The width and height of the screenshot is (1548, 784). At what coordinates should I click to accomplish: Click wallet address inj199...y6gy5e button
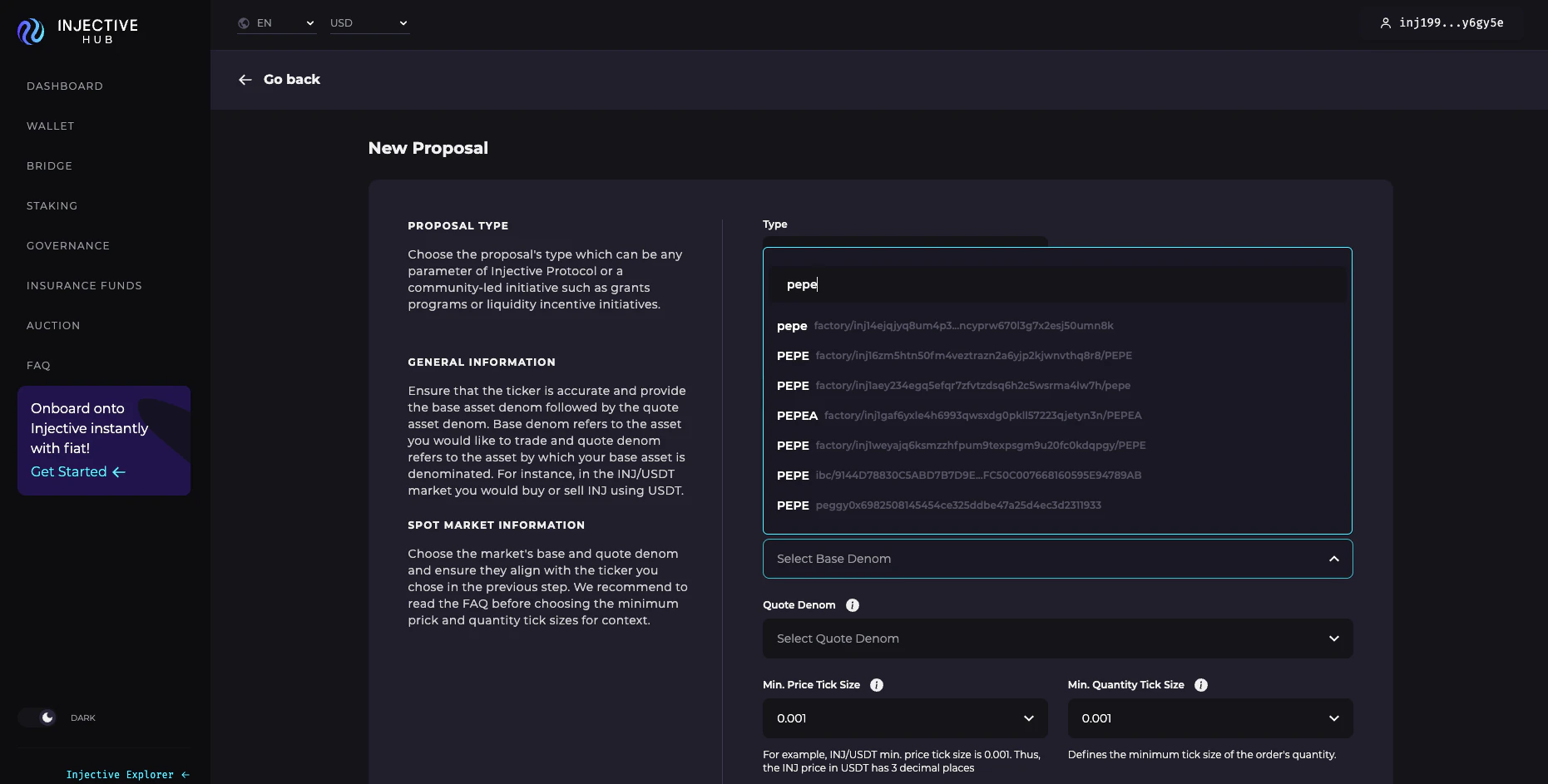[x=1442, y=23]
